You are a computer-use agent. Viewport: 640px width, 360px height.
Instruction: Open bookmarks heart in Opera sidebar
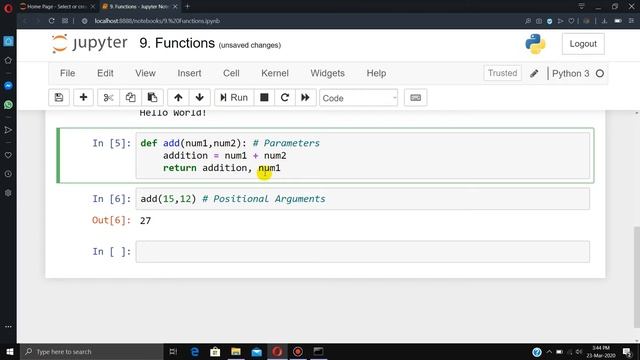coord(8,155)
